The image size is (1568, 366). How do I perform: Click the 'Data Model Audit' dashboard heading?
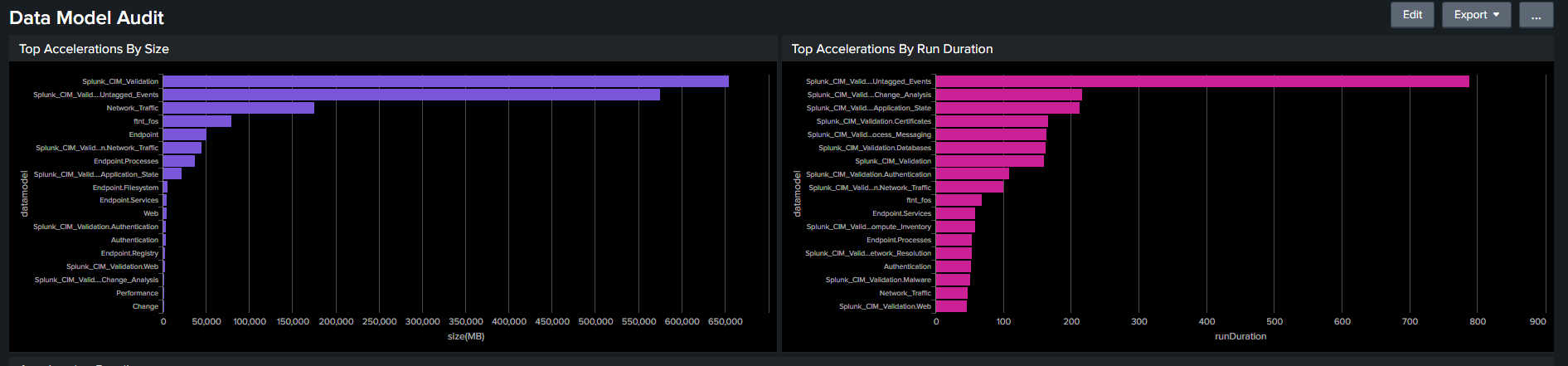86,17
